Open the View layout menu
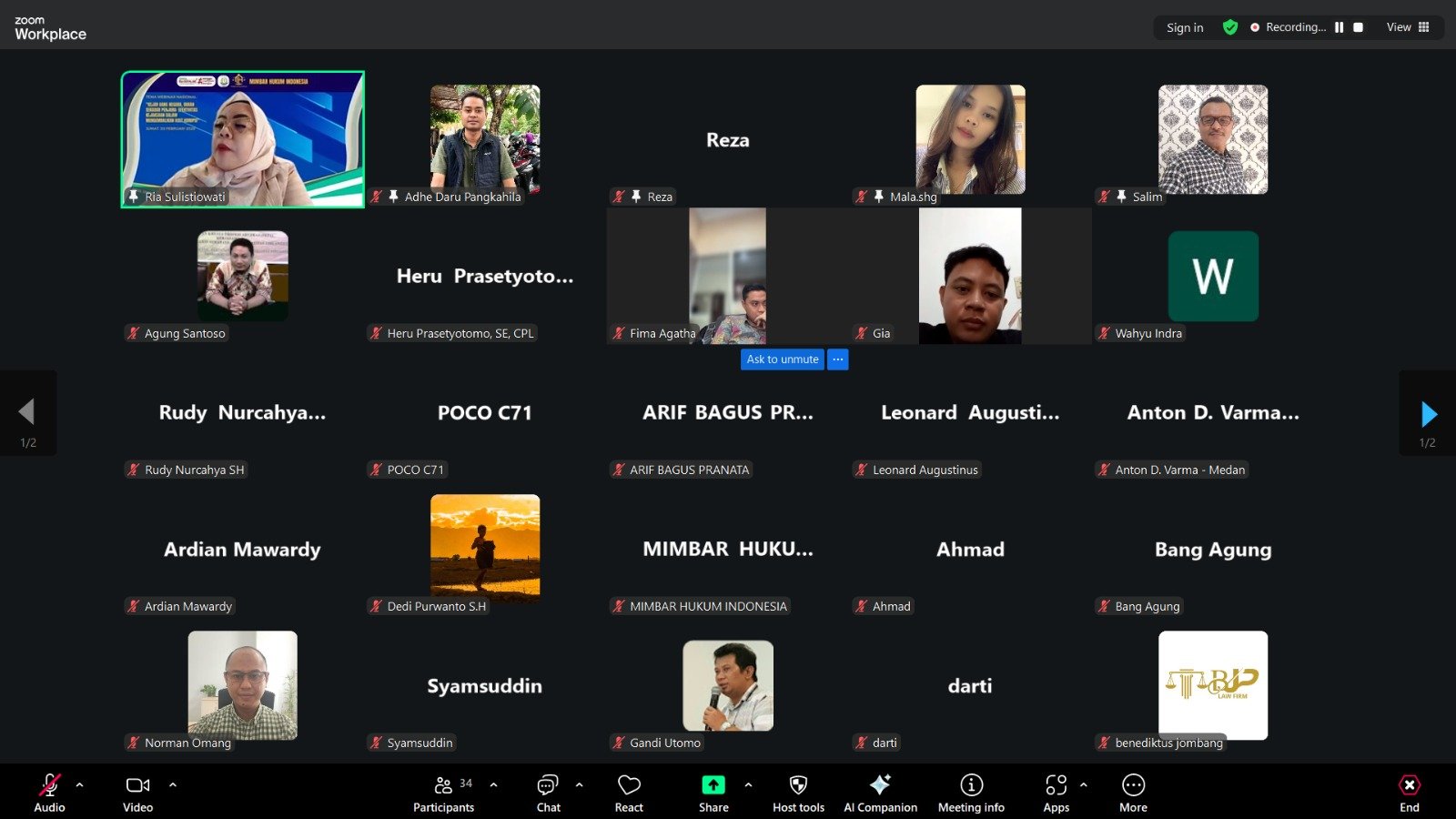Image resolution: width=1456 pixels, height=819 pixels. point(1407,27)
